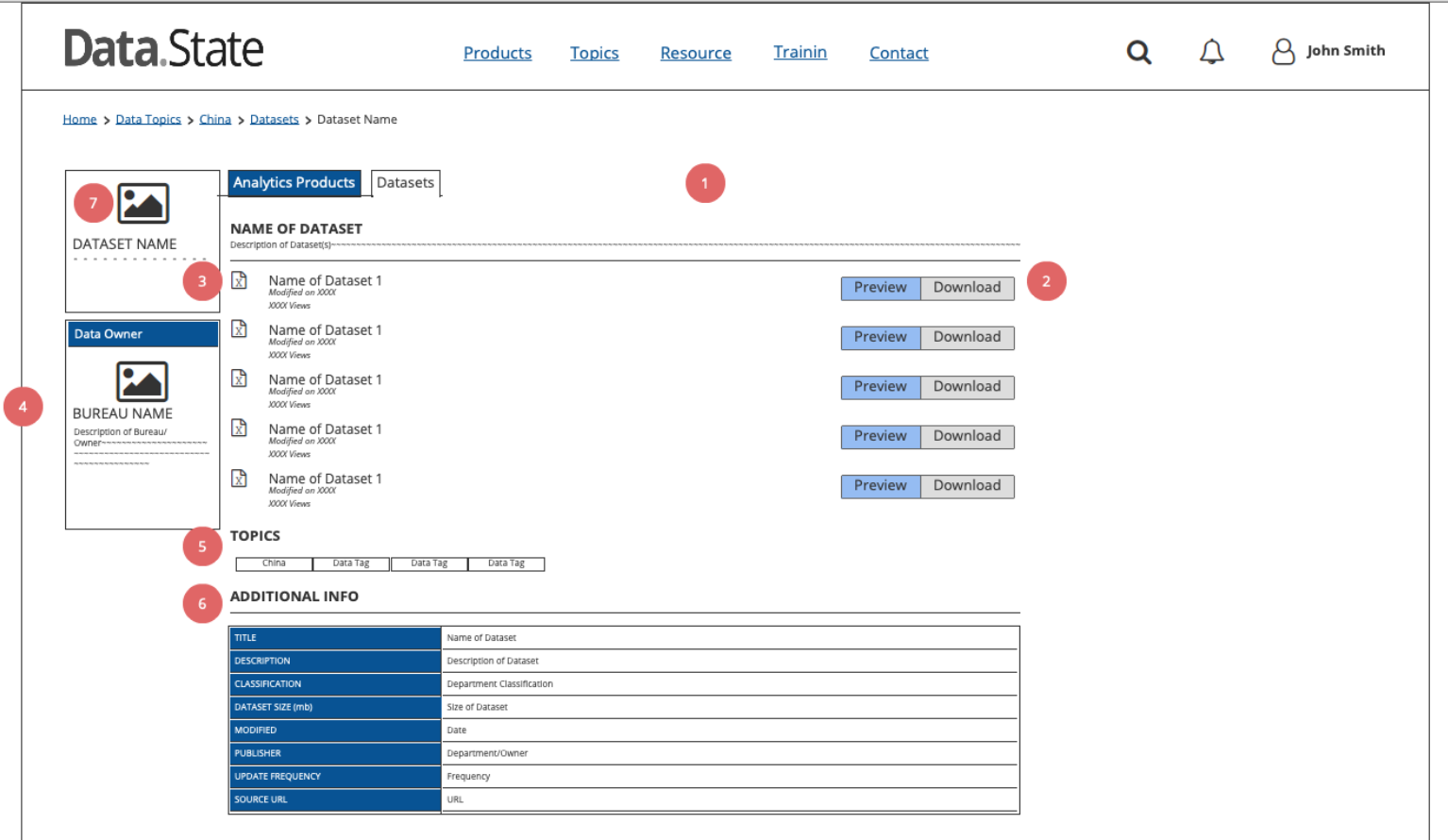Go to China via the breadcrumb trail

215,119
